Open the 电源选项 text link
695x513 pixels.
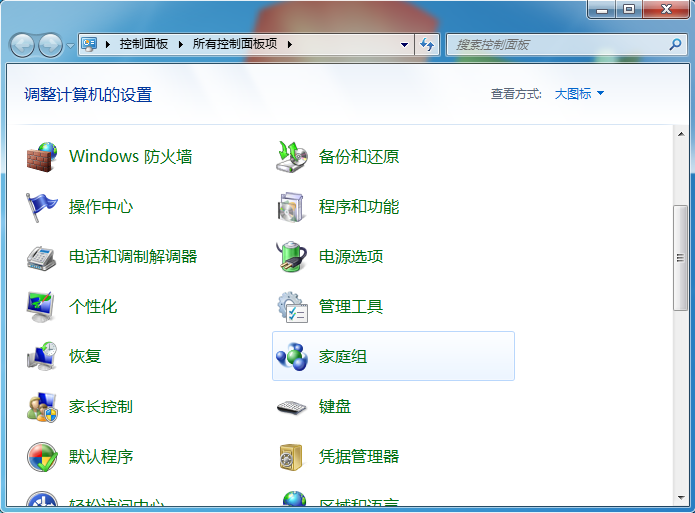click(351, 257)
